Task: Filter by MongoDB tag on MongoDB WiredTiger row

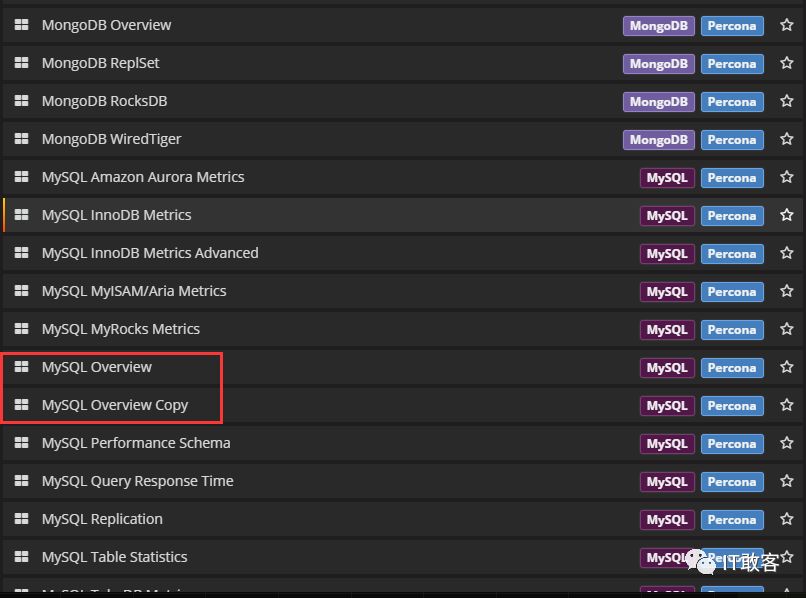Action: pyautogui.click(x=658, y=140)
